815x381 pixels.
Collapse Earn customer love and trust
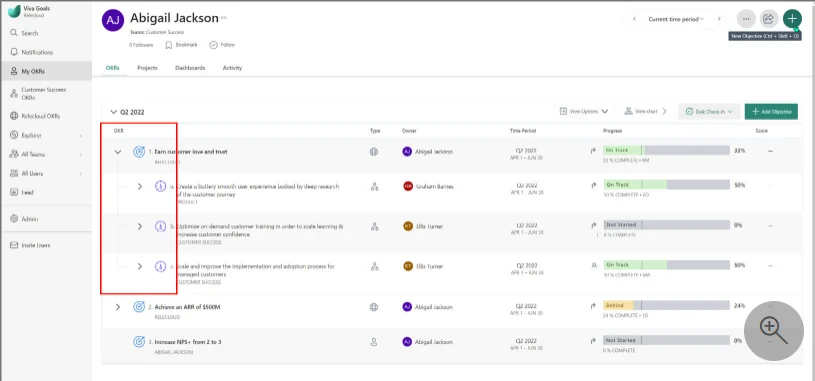(118, 152)
